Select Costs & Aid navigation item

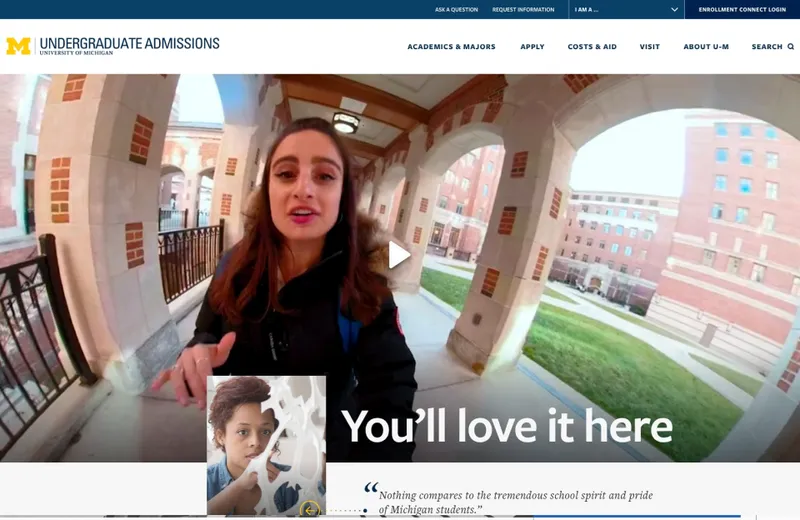coord(592,47)
